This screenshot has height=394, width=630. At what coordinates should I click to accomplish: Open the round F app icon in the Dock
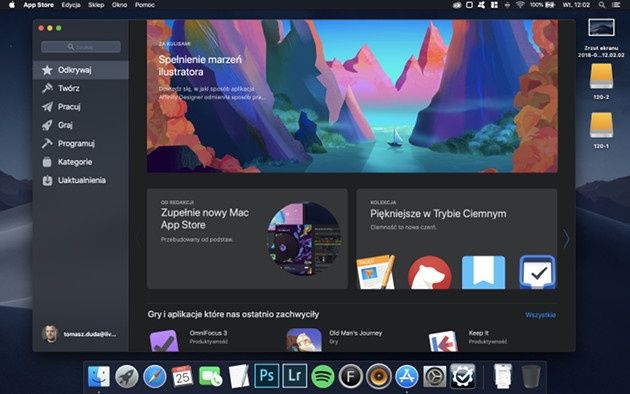(350, 377)
